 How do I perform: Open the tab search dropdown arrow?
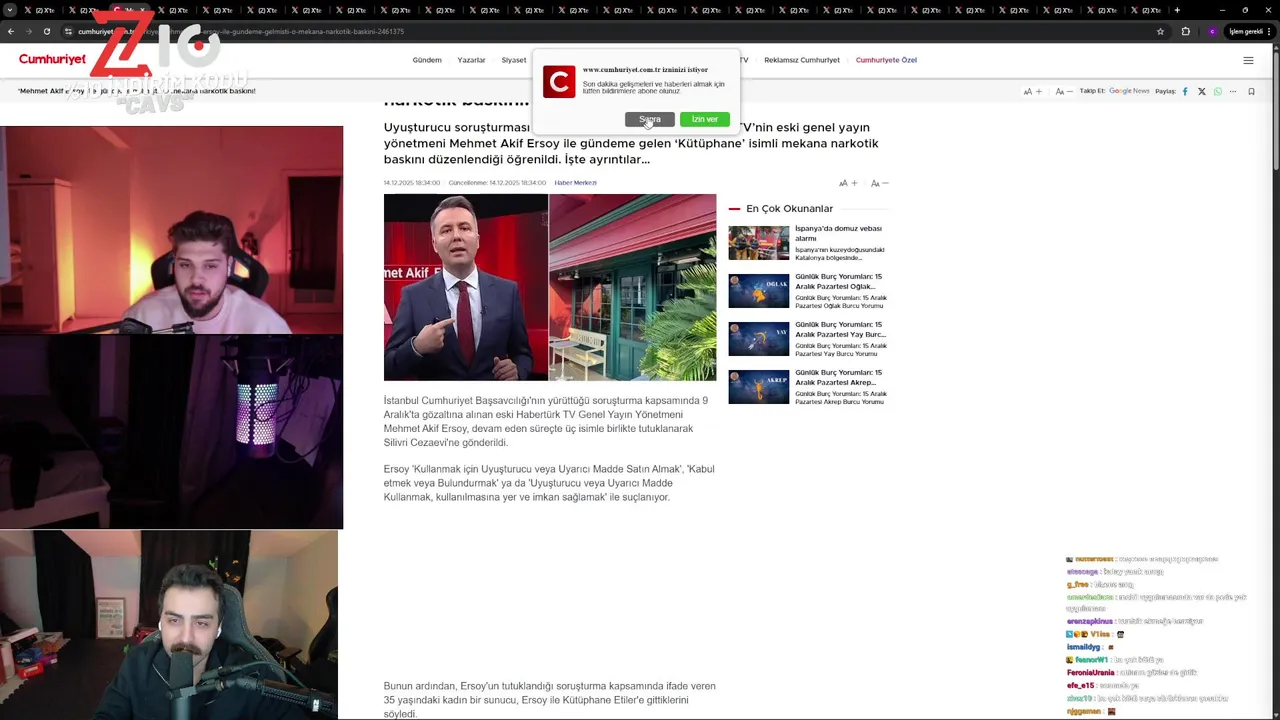pos(9,10)
